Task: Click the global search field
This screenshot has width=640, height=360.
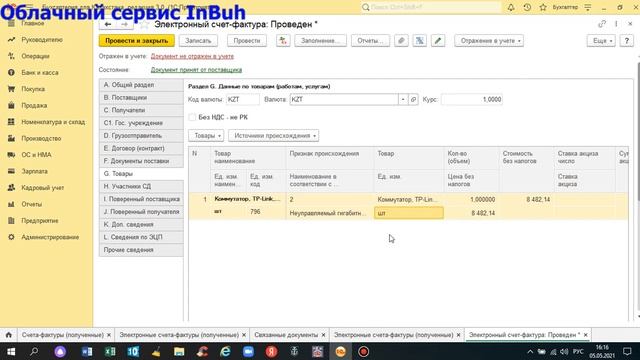Action: (x=431, y=7)
